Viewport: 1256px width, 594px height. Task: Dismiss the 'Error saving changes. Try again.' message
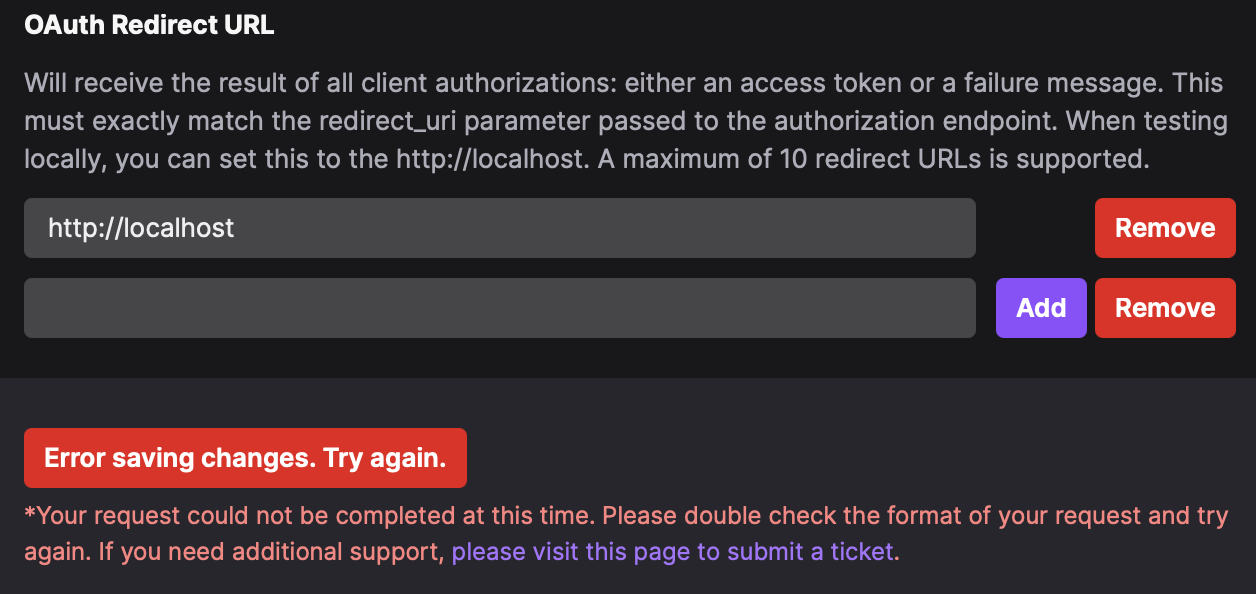pos(245,457)
